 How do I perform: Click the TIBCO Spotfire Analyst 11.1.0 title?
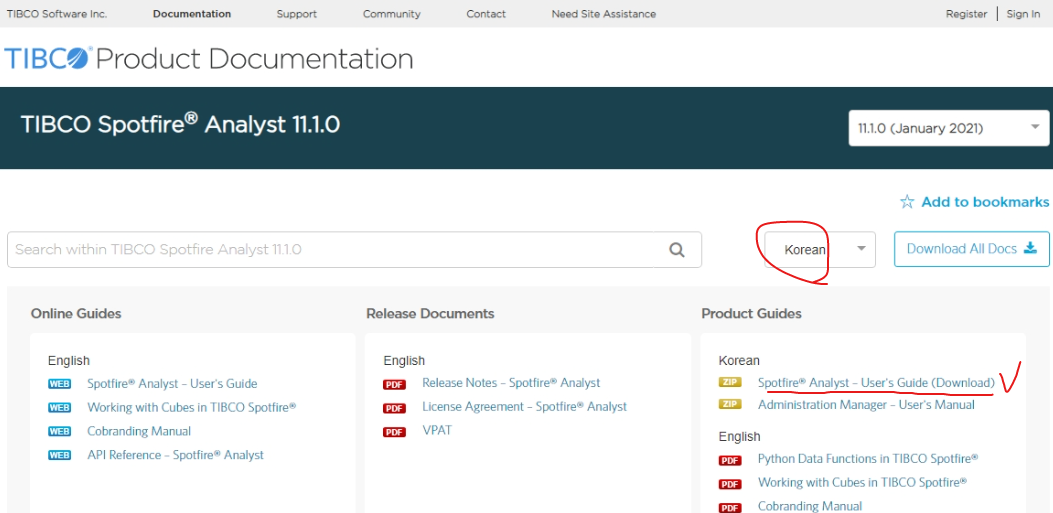(180, 125)
